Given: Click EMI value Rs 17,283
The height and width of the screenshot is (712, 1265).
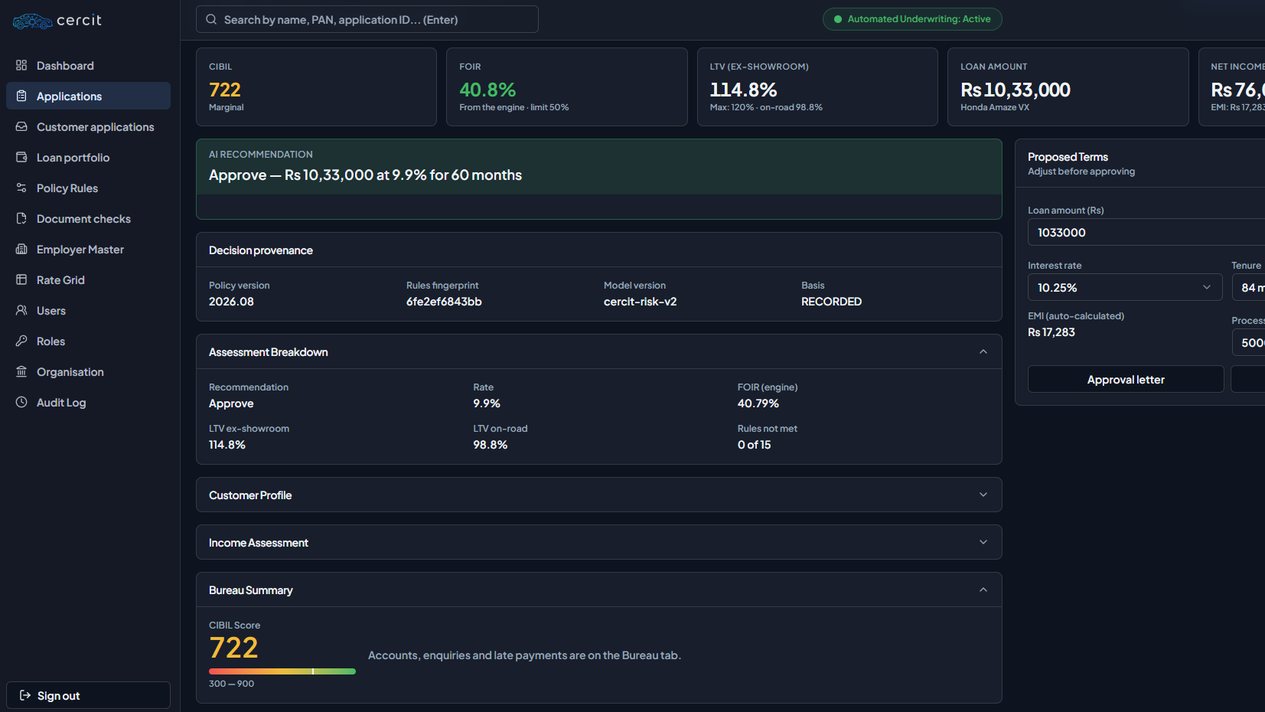Looking at the screenshot, I should pos(1051,332).
